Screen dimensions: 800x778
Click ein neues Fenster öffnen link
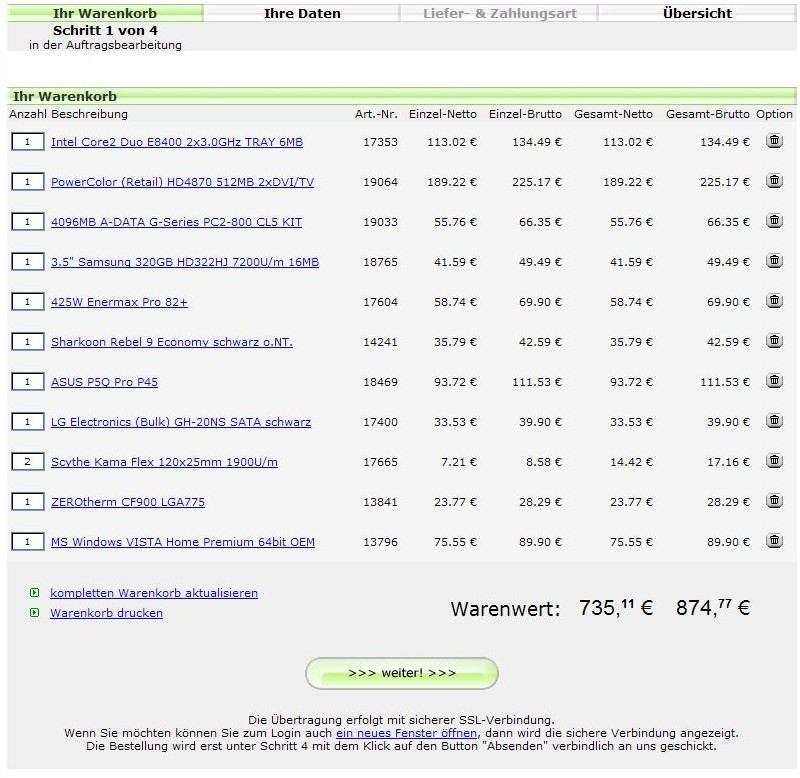click(407, 733)
